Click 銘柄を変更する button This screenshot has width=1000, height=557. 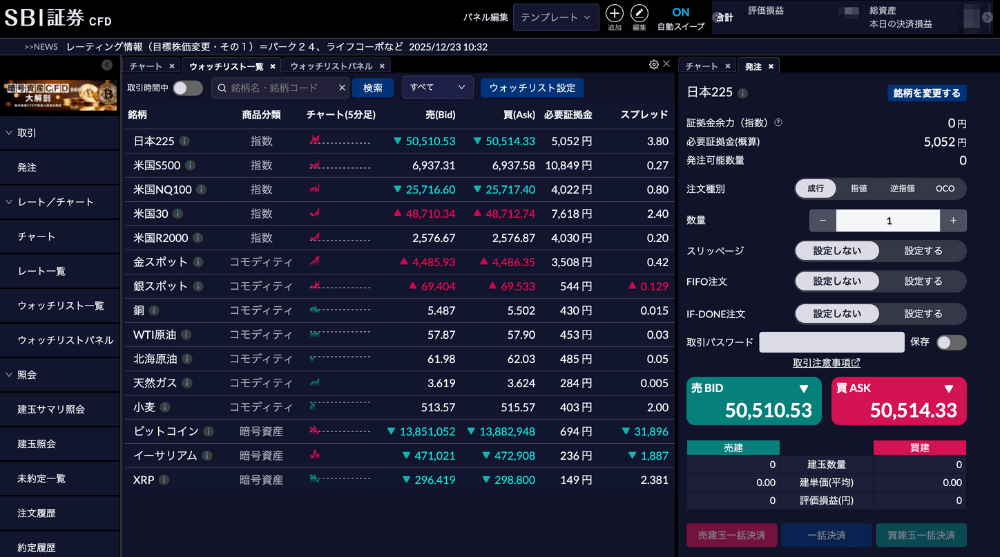(x=927, y=93)
